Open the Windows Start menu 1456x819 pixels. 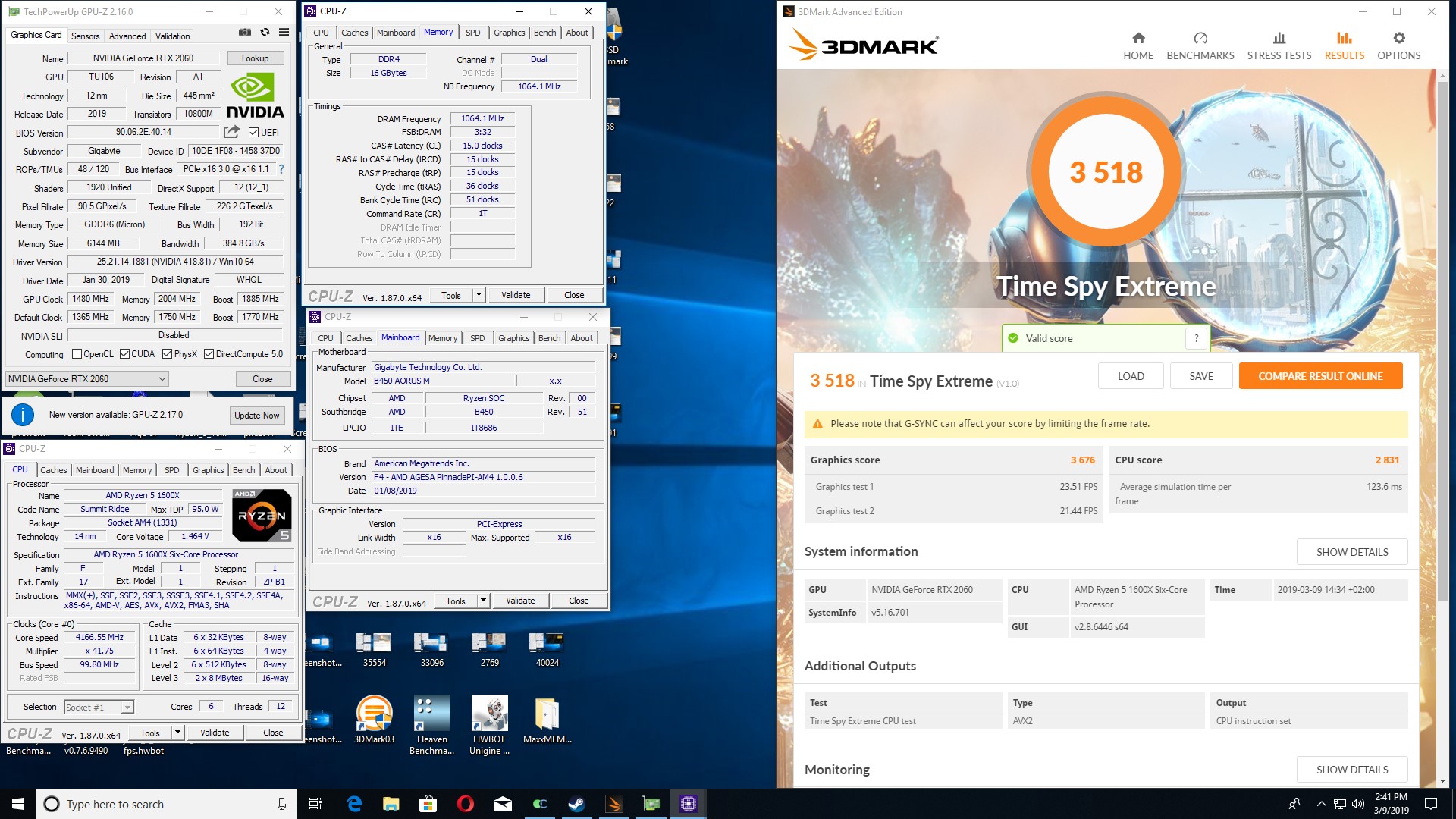tap(18, 804)
